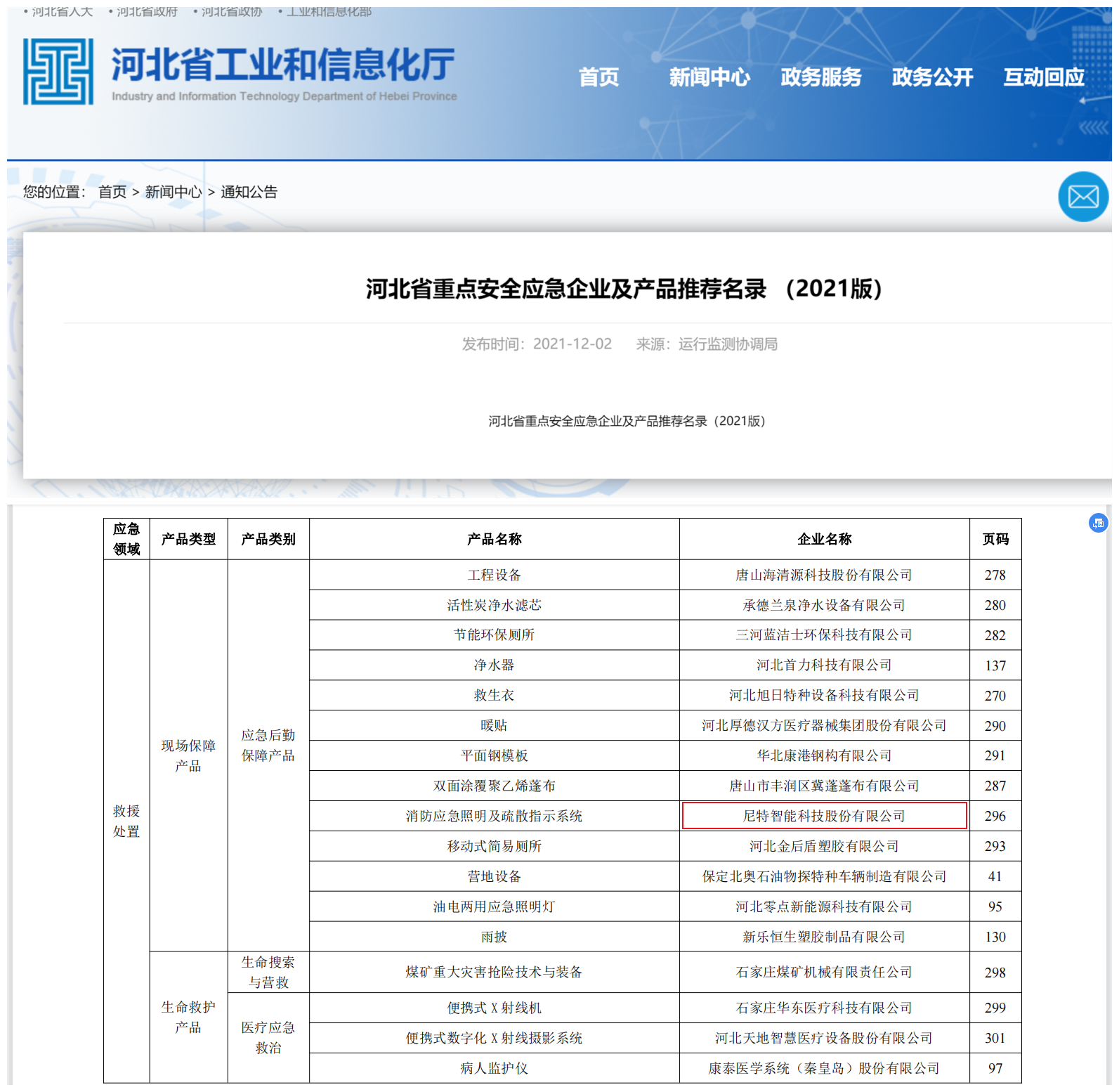This screenshot has height=1092, width=1119.
Task: Select 政务服务 in the main navigation
Action: point(820,77)
